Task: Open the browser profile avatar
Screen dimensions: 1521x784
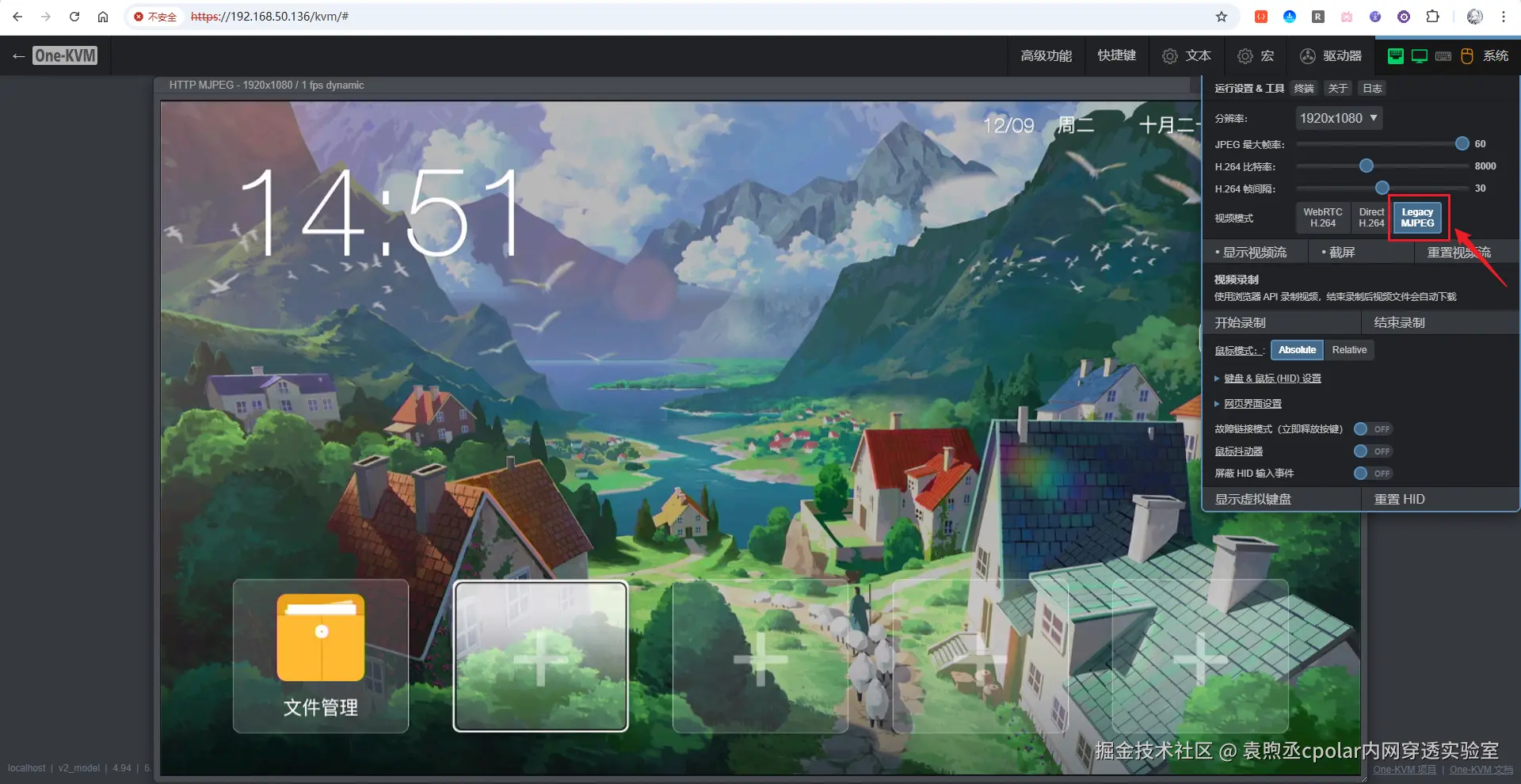Action: click(1475, 17)
